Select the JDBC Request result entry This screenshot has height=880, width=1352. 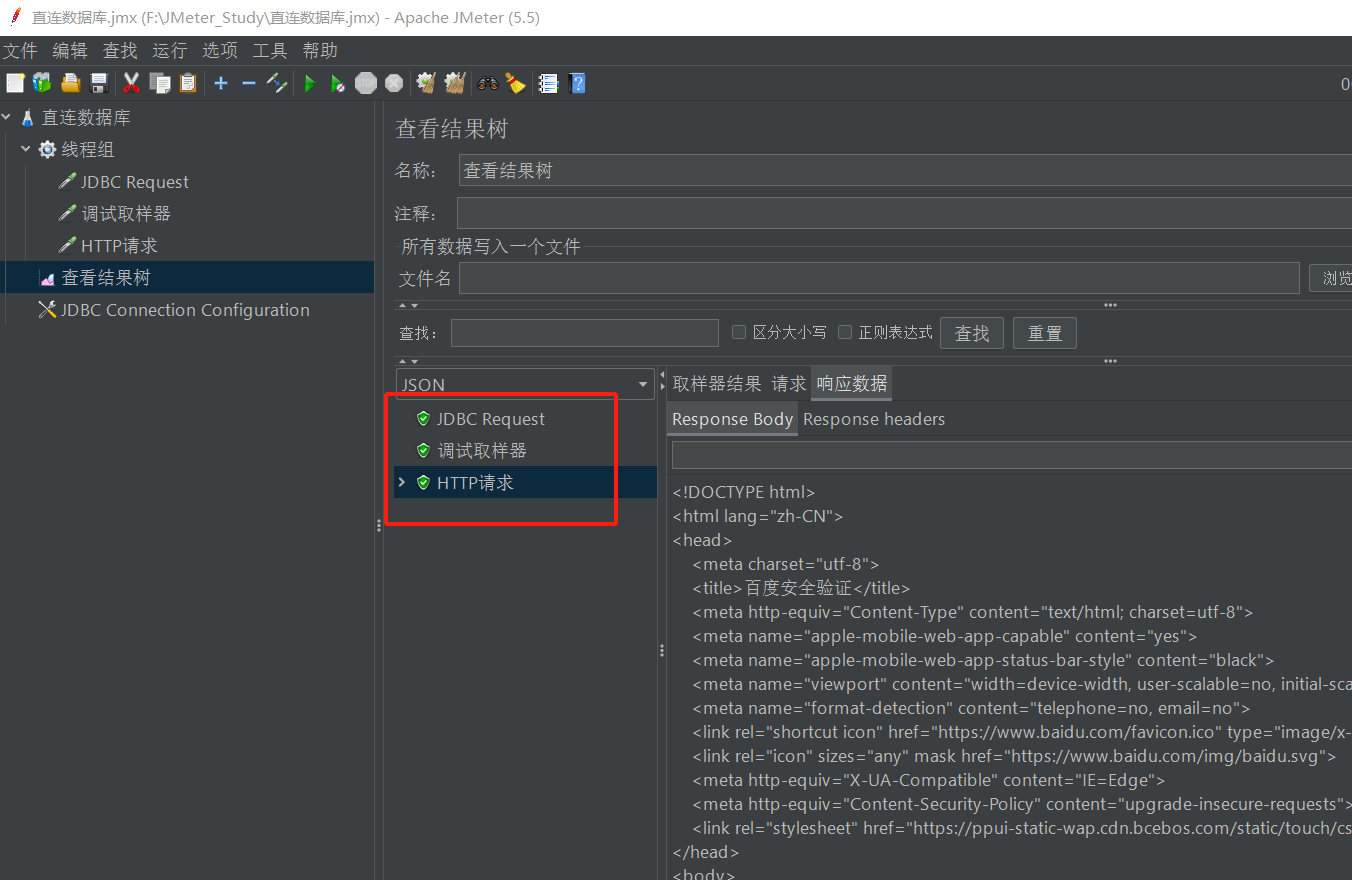pos(490,419)
